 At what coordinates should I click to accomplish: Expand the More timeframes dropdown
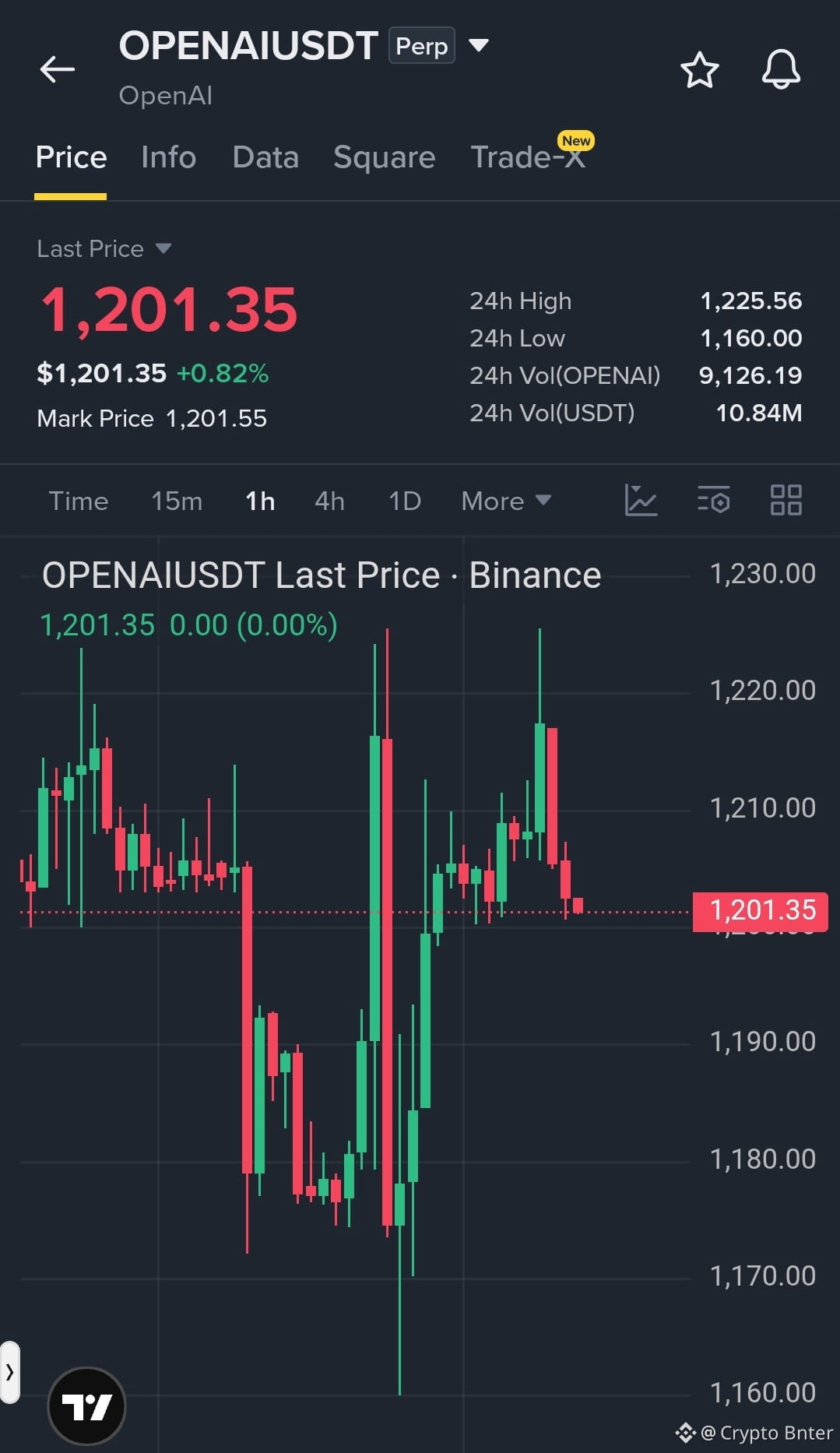click(x=506, y=501)
